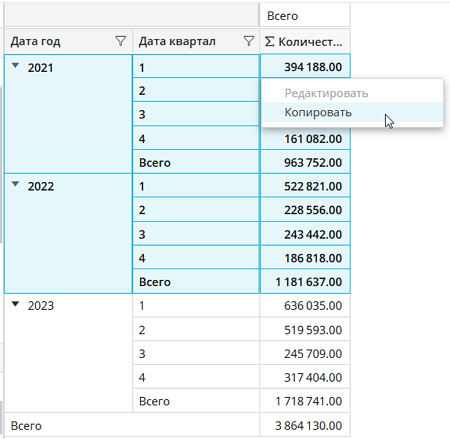Select the 2022 quarter 1 value 522 821.00
This screenshot has height=439, width=450.
[x=305, y=186]
